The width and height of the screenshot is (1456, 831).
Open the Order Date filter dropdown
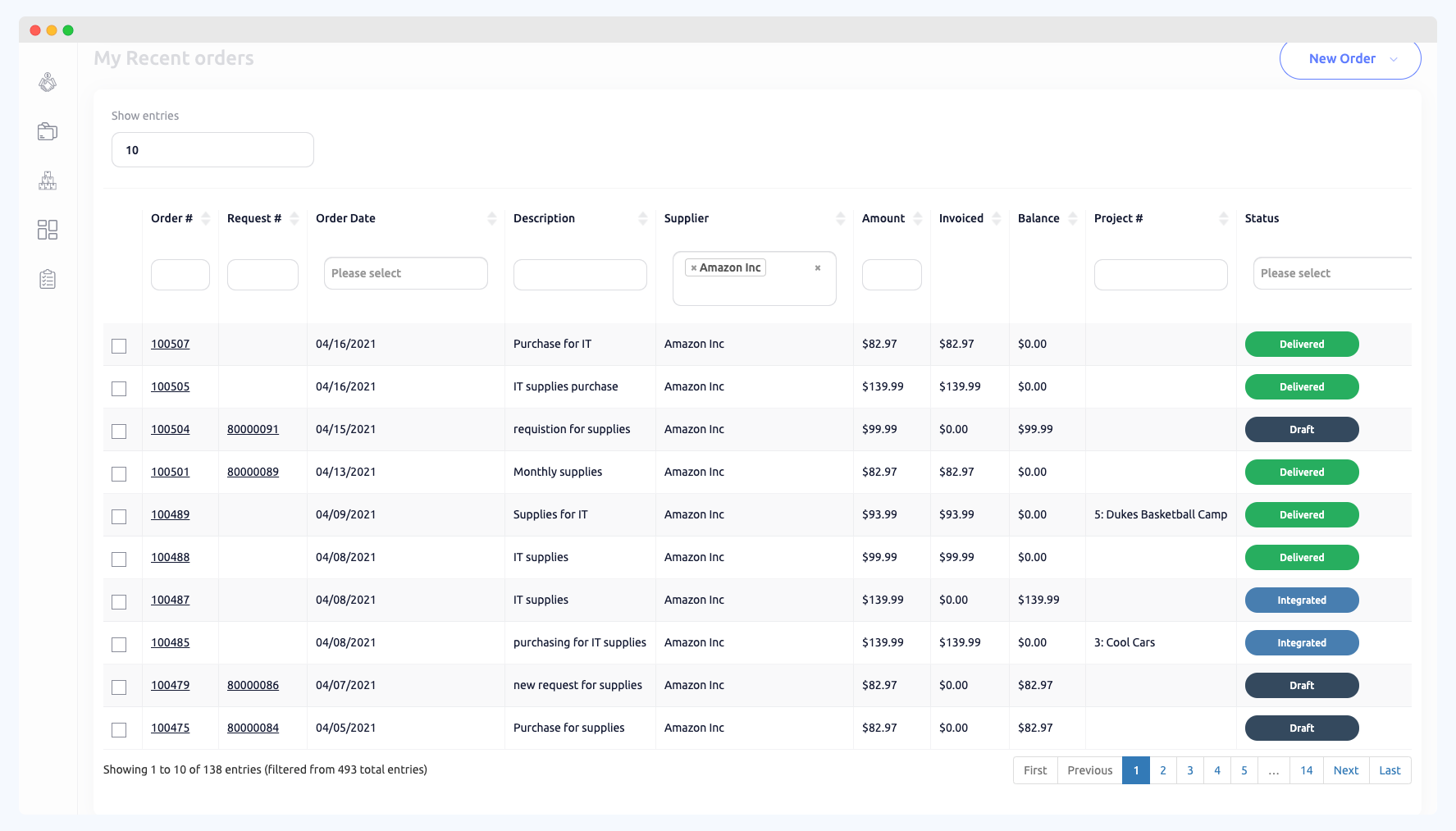[405, 272]
